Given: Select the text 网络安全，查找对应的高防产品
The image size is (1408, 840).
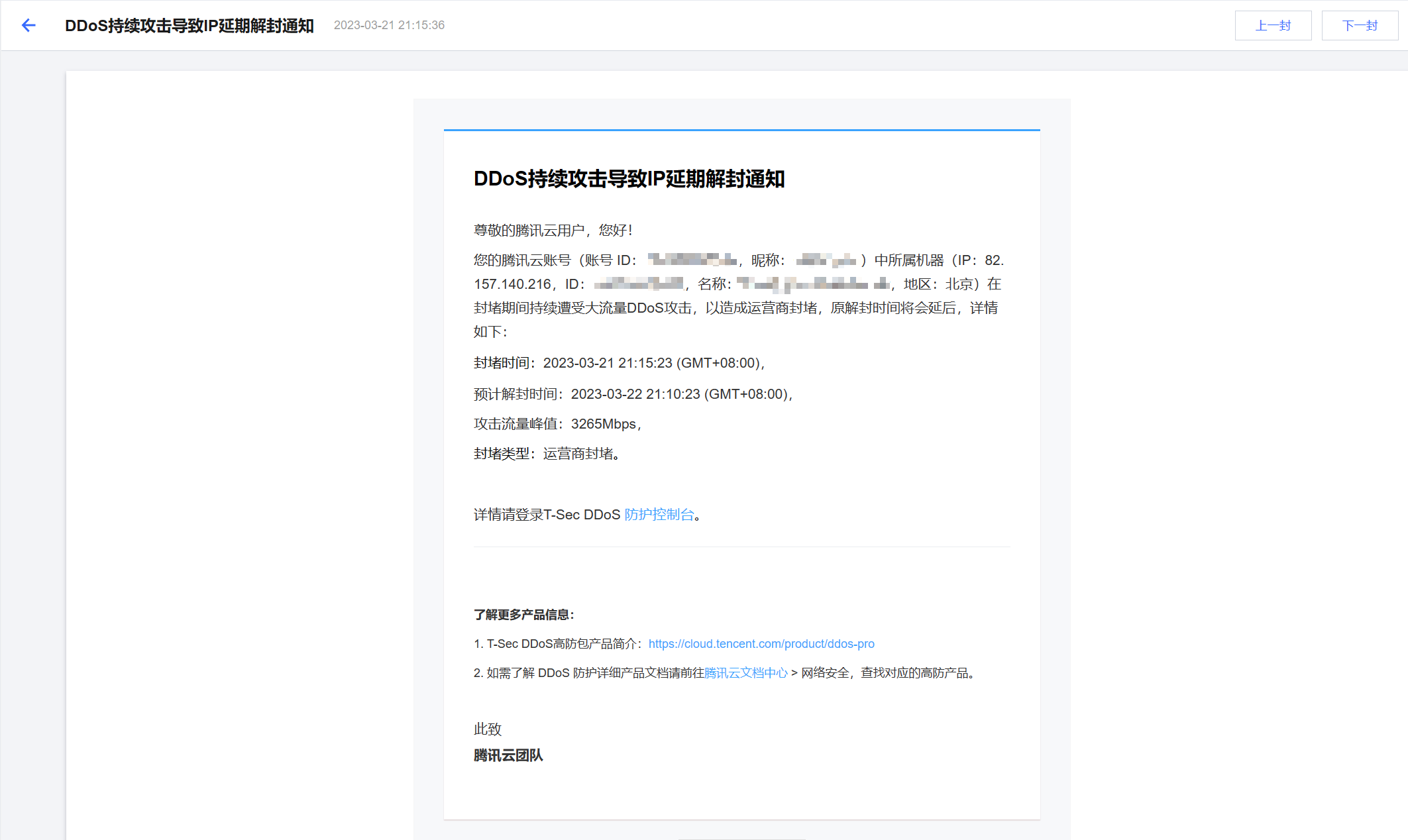Looking at the screenshot, I should point(890,673).
